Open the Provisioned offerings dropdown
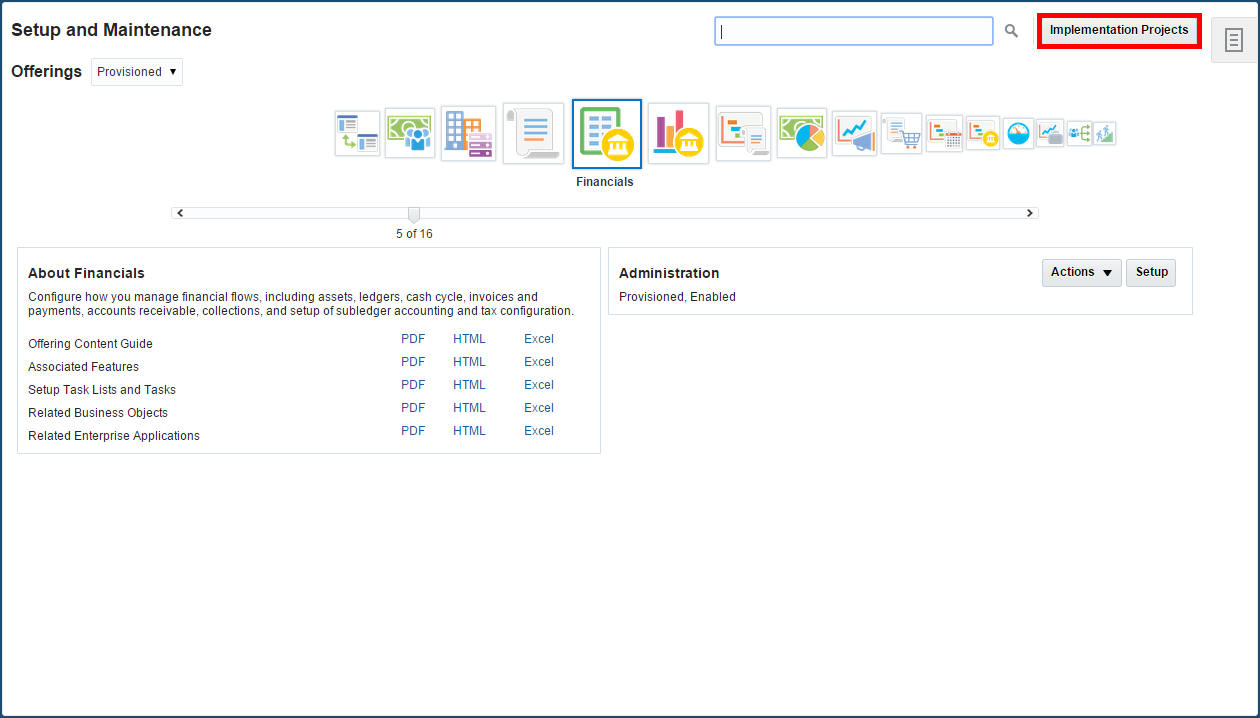 [137, 72]
